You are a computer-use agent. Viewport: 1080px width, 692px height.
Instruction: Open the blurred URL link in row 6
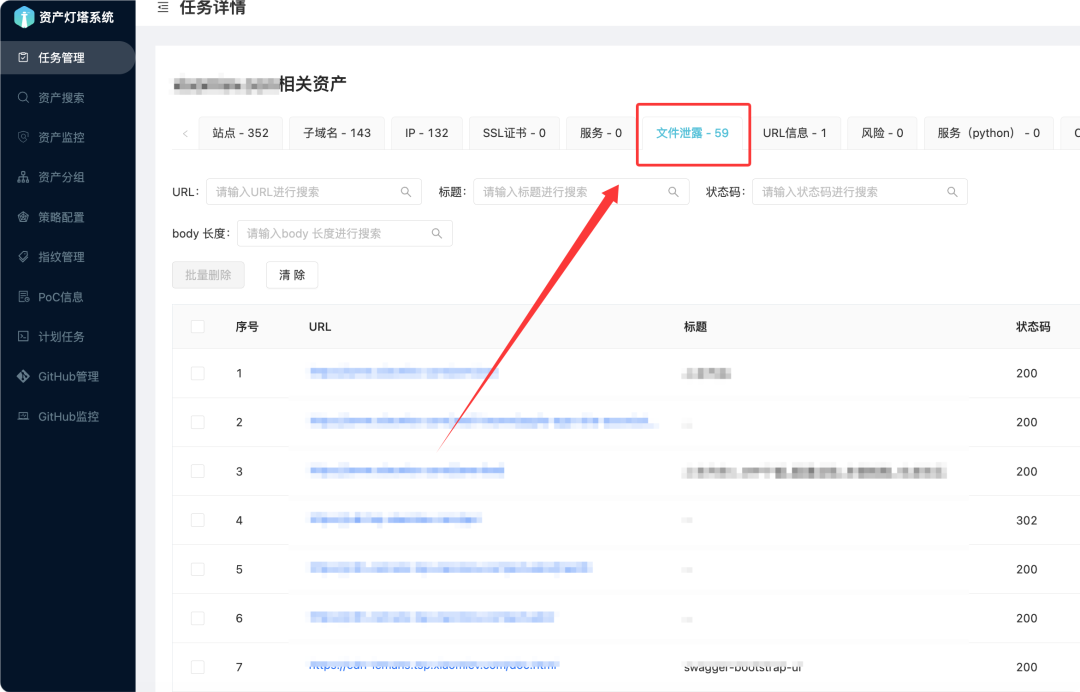click(x=432, y=617)
